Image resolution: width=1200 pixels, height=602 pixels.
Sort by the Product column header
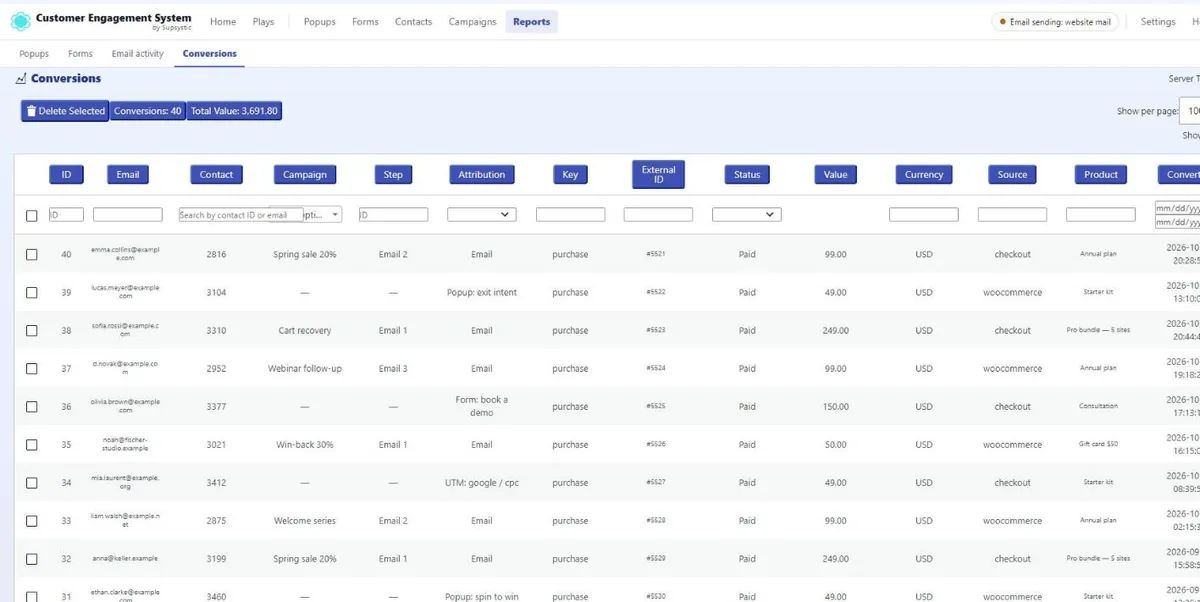pos(1101,174)
